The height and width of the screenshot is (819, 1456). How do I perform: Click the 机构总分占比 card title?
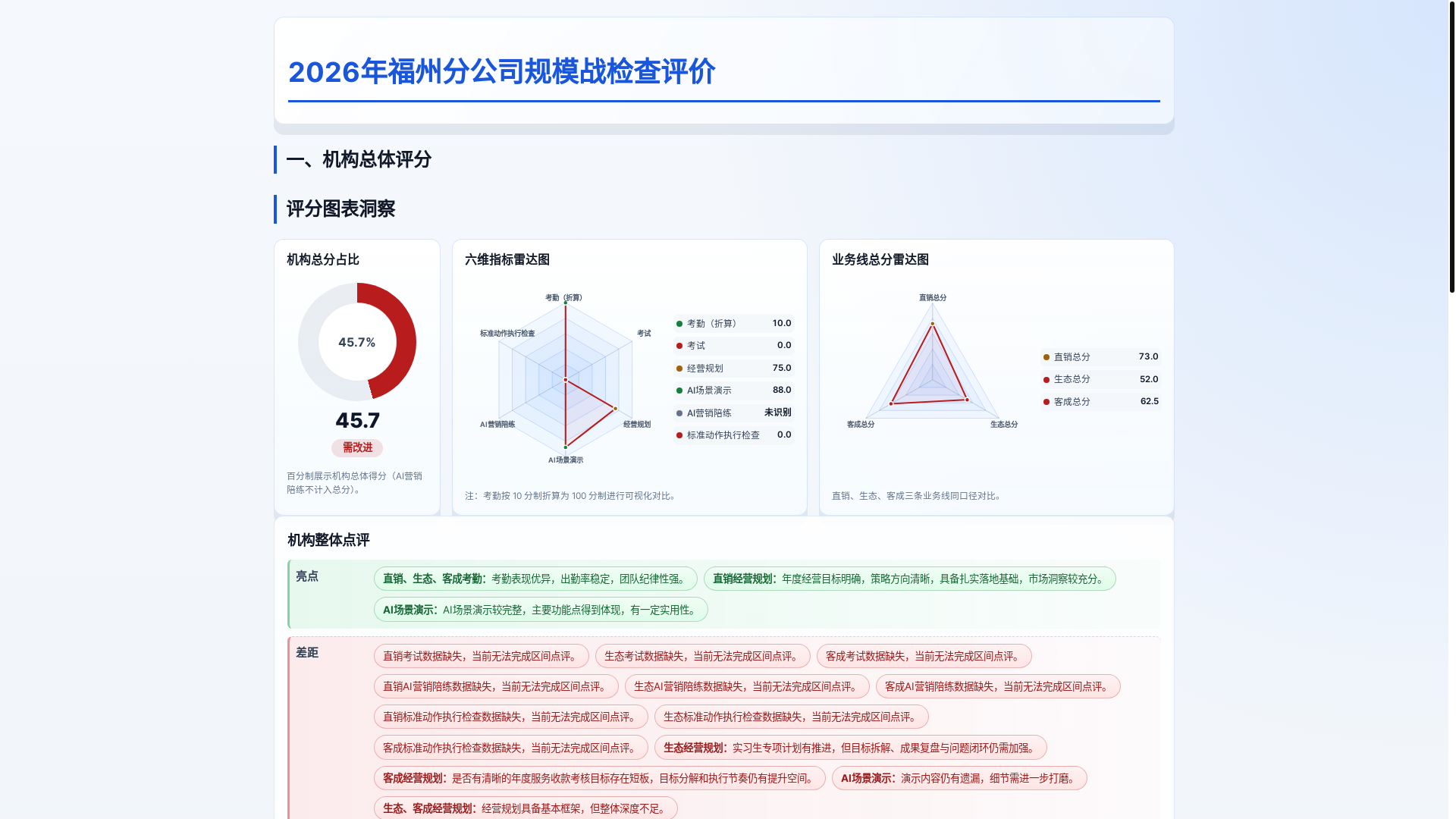pos(323,259)
